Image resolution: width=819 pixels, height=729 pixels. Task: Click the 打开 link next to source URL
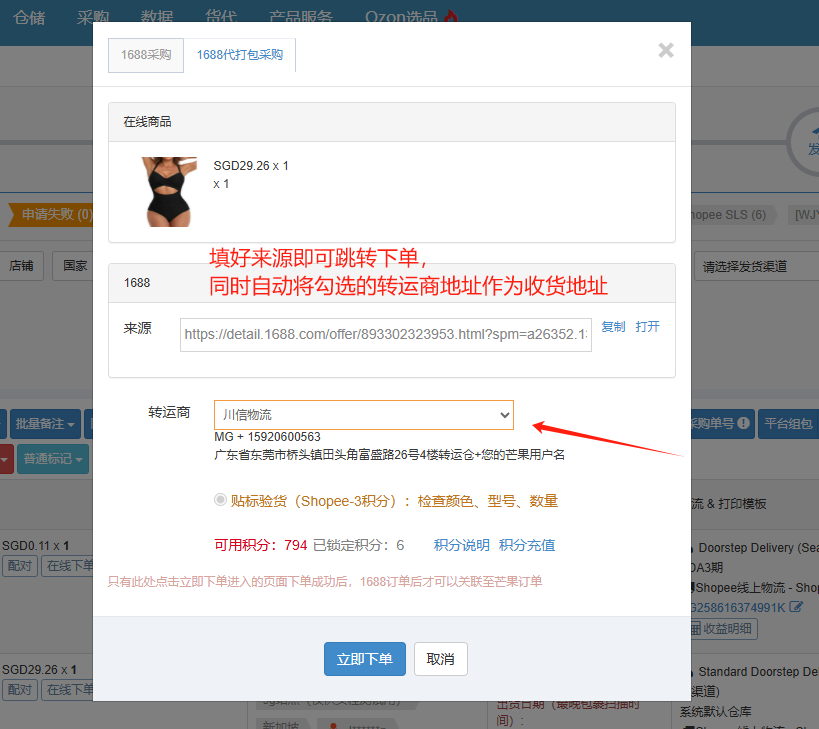point(647,327)
